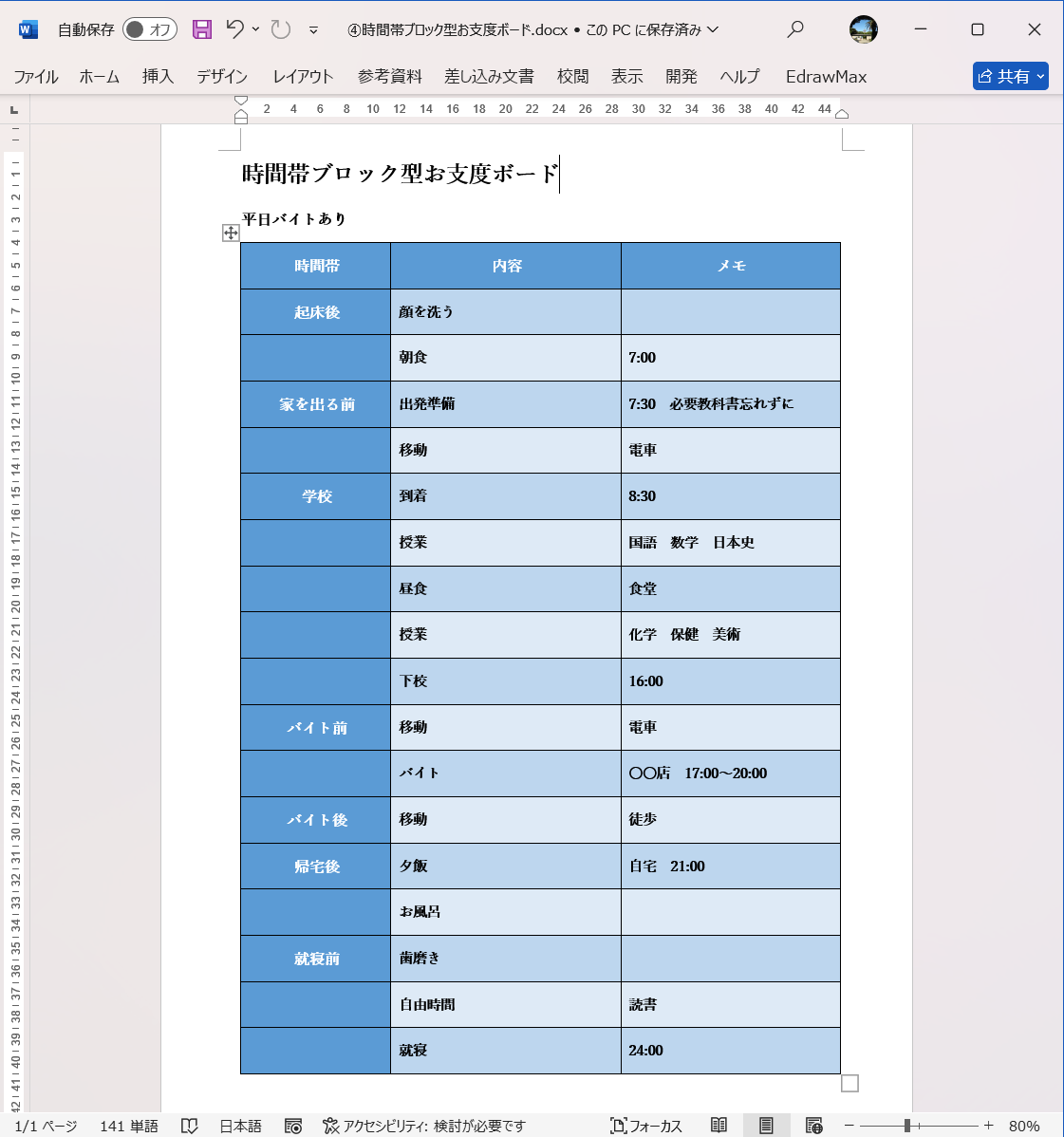Image resolution: width=1064 pixels, height=1137 pixels.
Task: Open the Quick Access Toolbar customize chevron
Action: (x=311, y=29)
